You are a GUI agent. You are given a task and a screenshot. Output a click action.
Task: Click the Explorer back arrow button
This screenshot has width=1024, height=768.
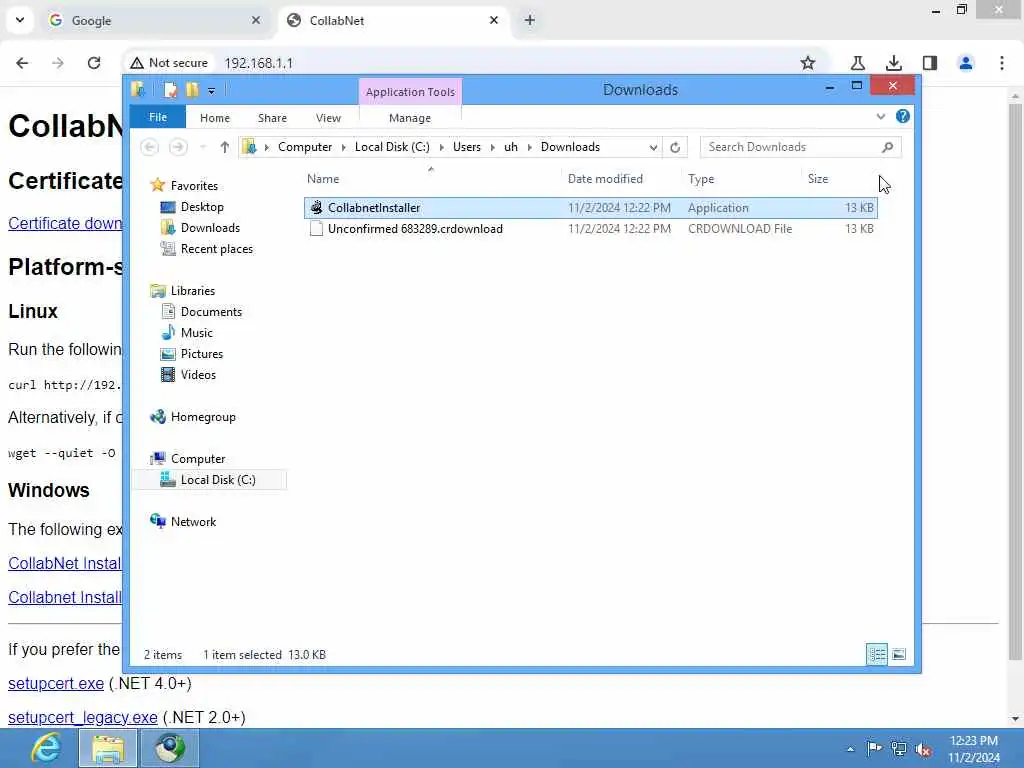tap(150, 147)
